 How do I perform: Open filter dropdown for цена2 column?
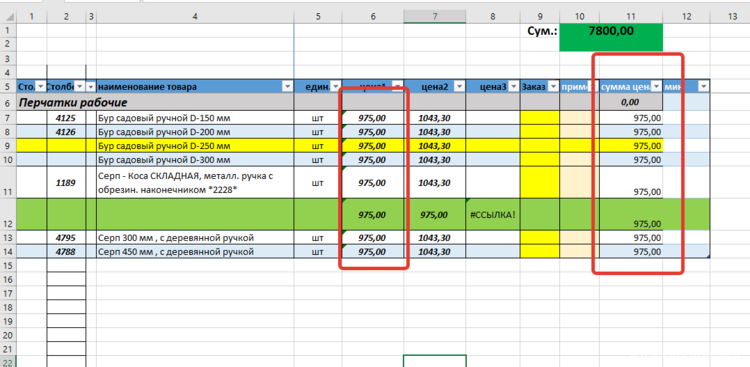(x=459, y=87)
